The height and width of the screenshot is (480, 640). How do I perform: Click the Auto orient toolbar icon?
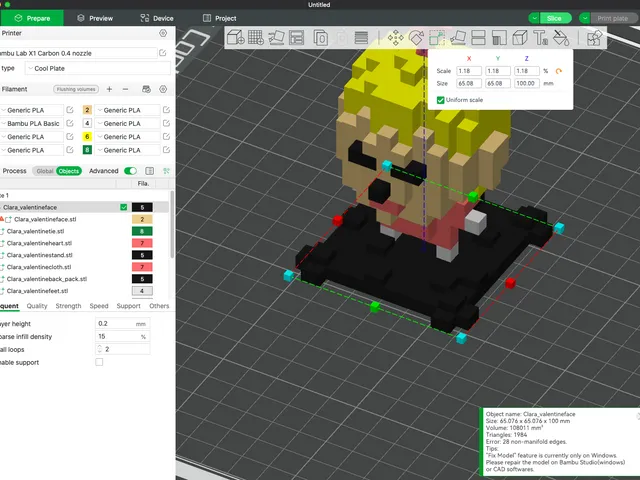coord(276,38)
